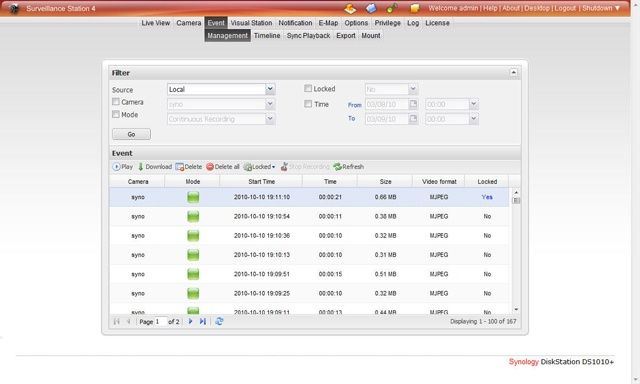
Task: Go to first page arrow
Action: 116,322
